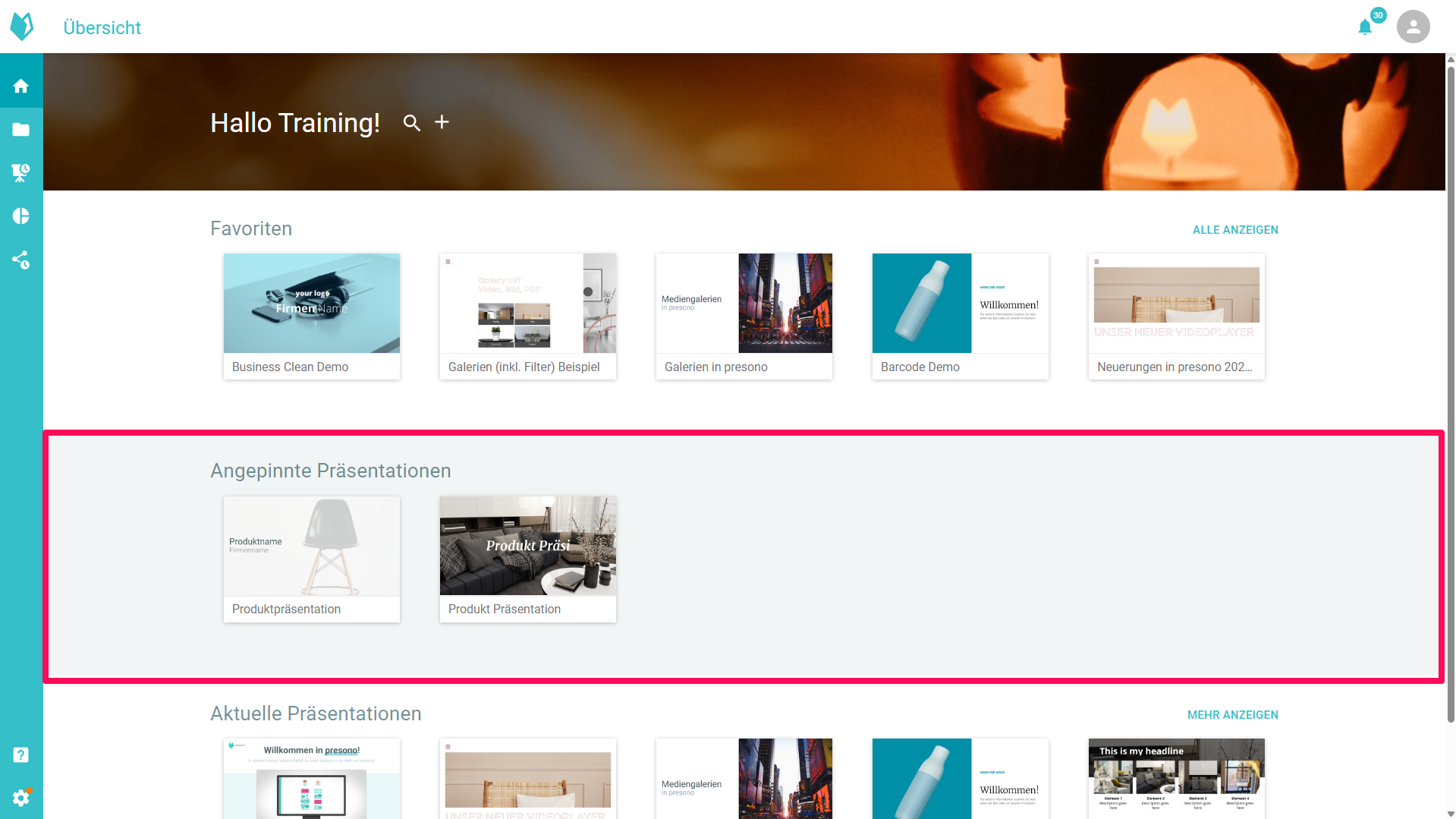Open the presentation screen icon in sidebar
The height and width of the screenshot is (819, 1456).
[21, 173]
